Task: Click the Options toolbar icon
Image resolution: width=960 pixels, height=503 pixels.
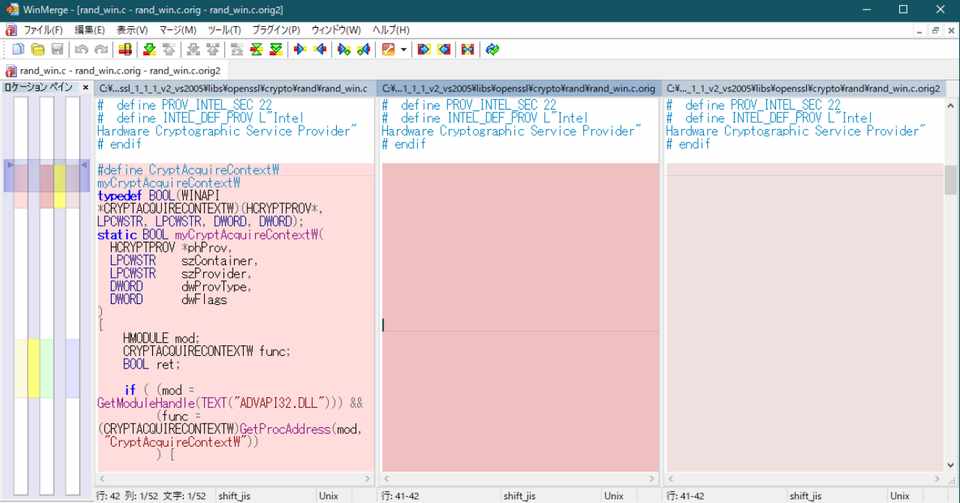Action: (388, 50)
